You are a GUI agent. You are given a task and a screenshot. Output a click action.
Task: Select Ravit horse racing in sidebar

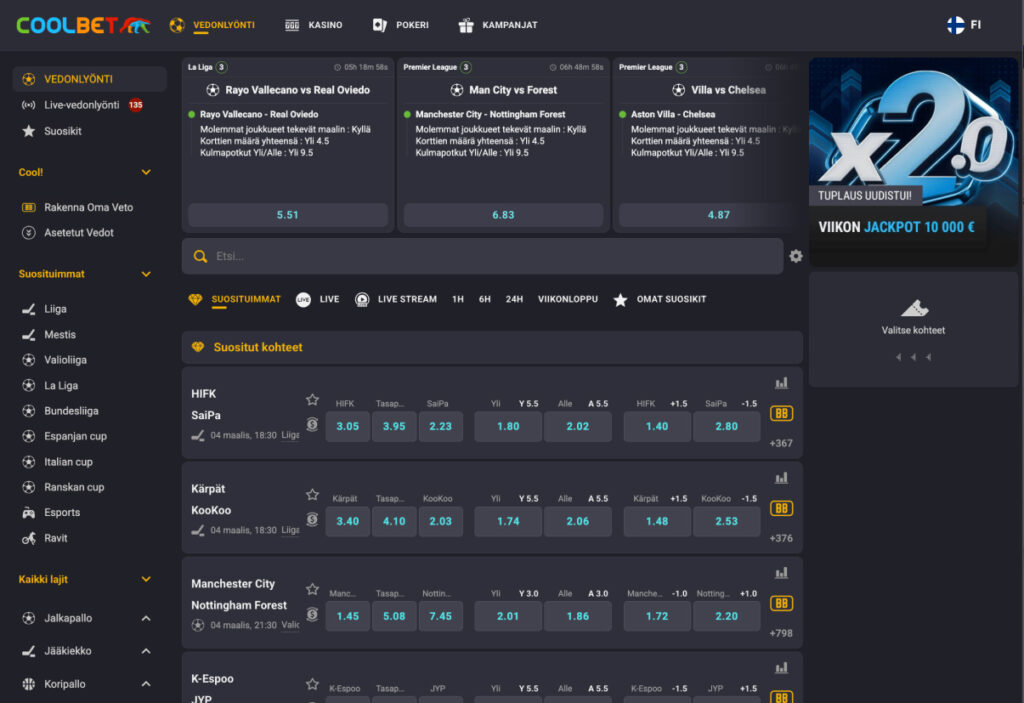click(56, 538)
